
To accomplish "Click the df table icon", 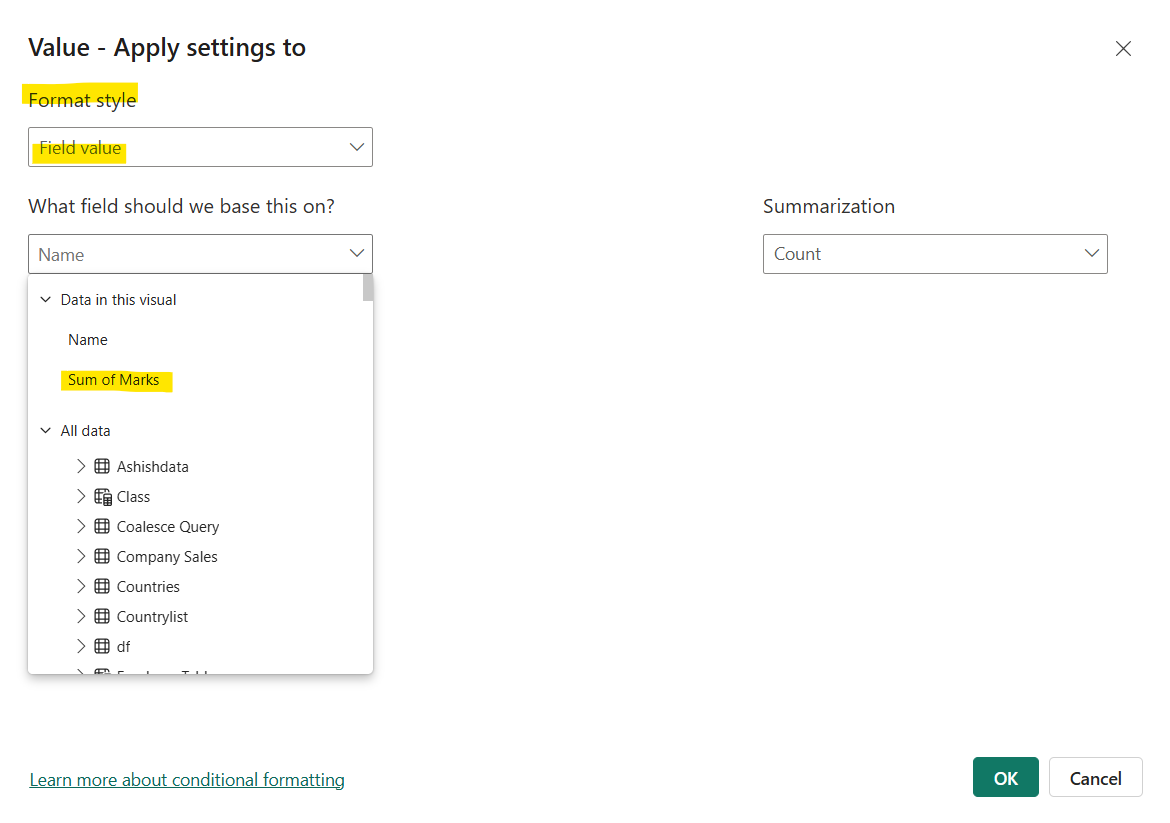I will click(x=102, y=647).
